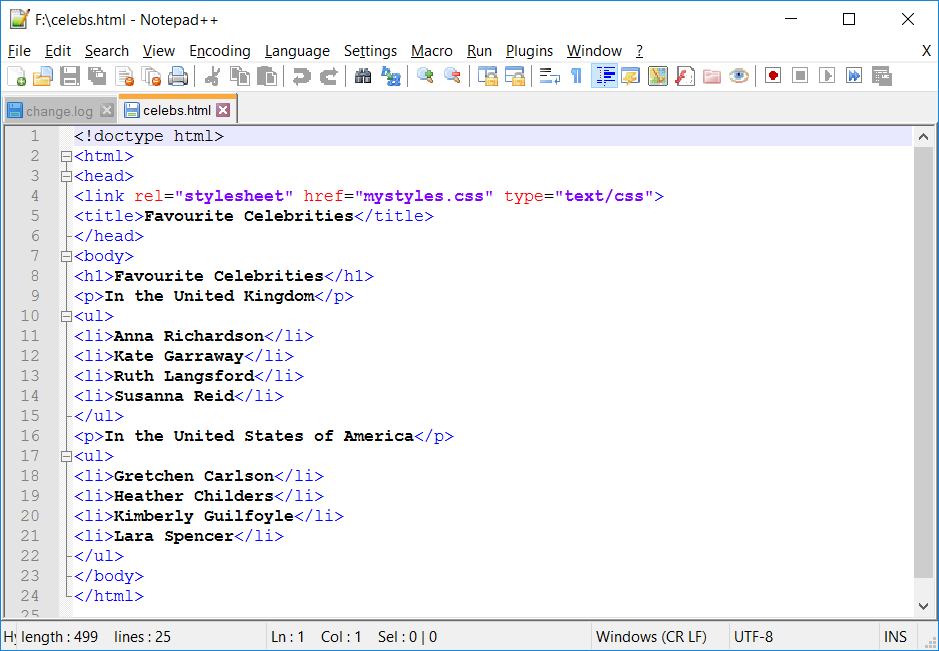Screen dimensions: 939x651
Task: Open the File menu
Action: [x=19, y=51]
